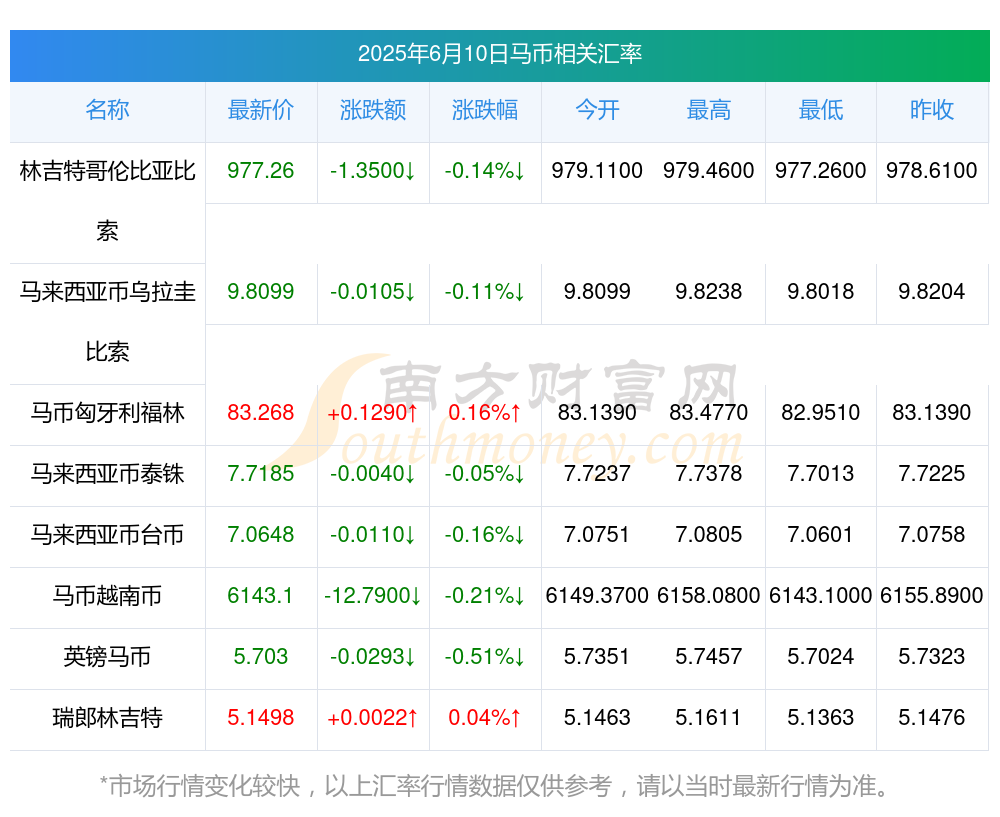Click the change value -12.7900↓
Image resolution: width=1000 pixels, height=817 pixels.
tap(373, 596)
